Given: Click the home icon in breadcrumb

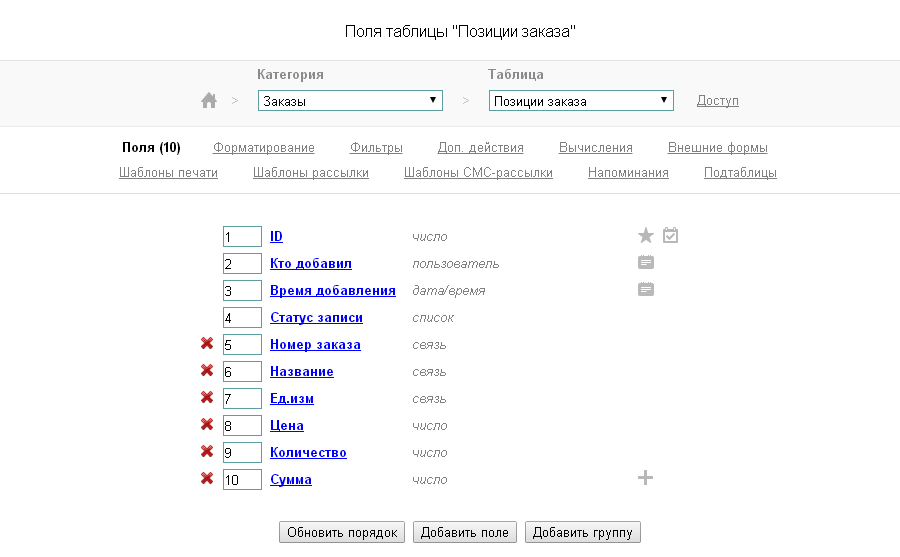Looking at the screenshot, I should (209, 100).
